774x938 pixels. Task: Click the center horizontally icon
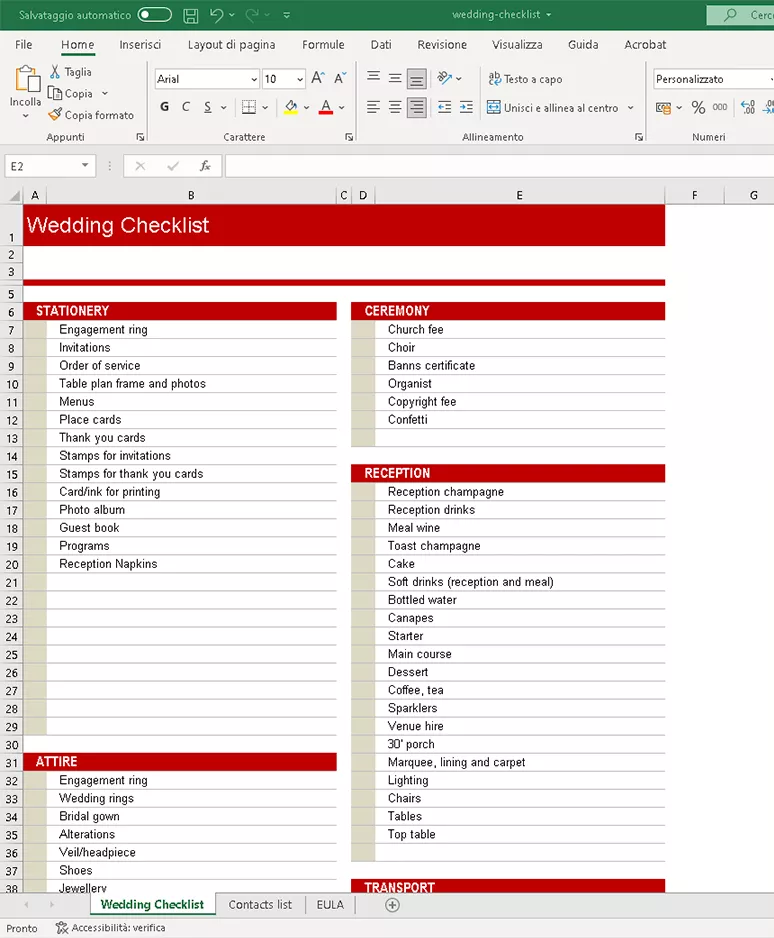click(x=395, y=107)
